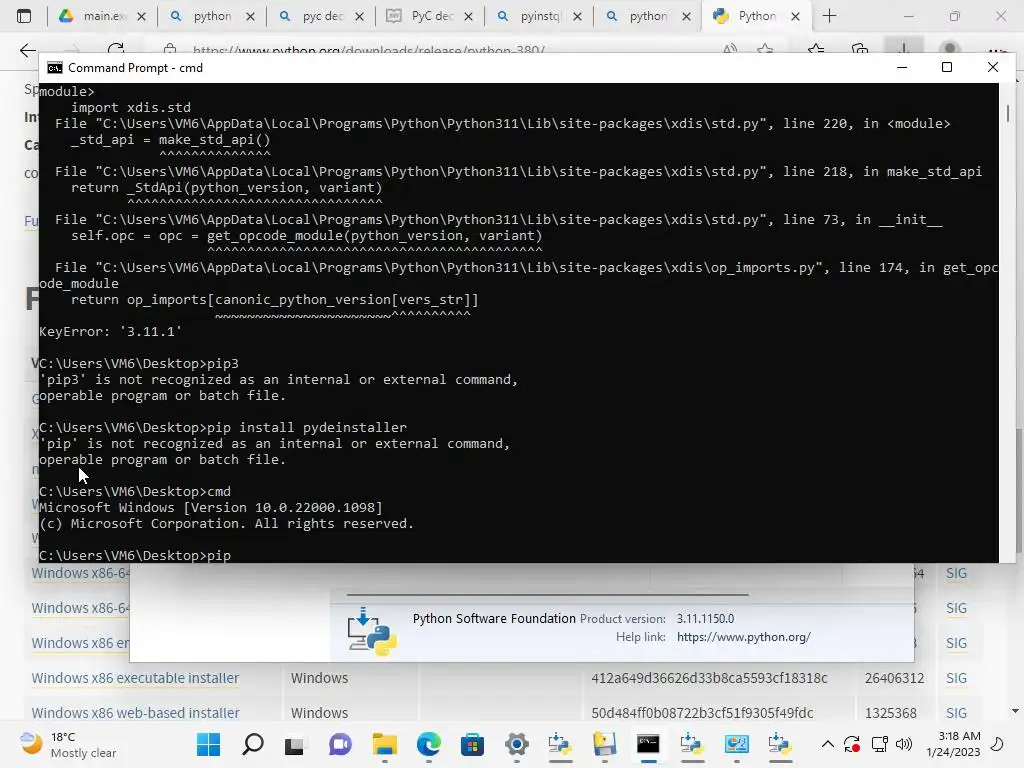Image resolution: width=1024 pixels, height=768 pixels.
Task: Select the Command Prompt taskbar icon
Action: pos(648,744)
